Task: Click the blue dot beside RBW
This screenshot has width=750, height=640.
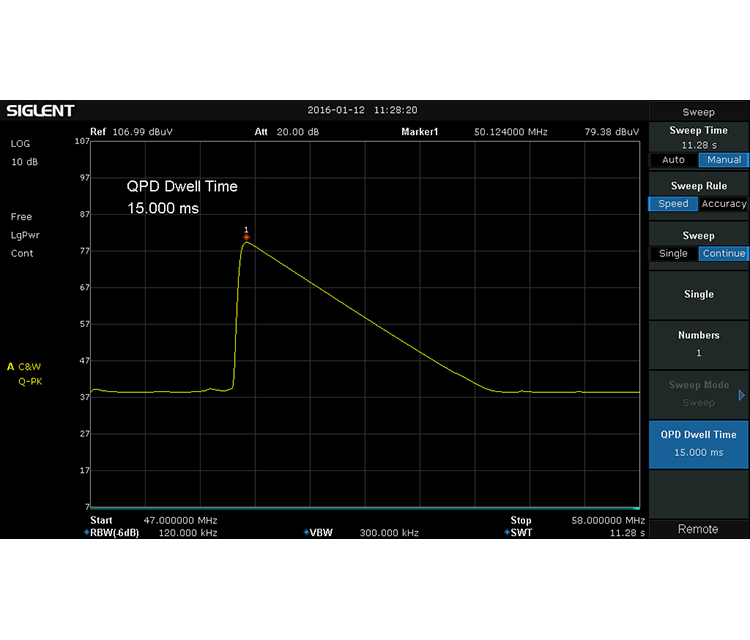Action: (86, 533)
